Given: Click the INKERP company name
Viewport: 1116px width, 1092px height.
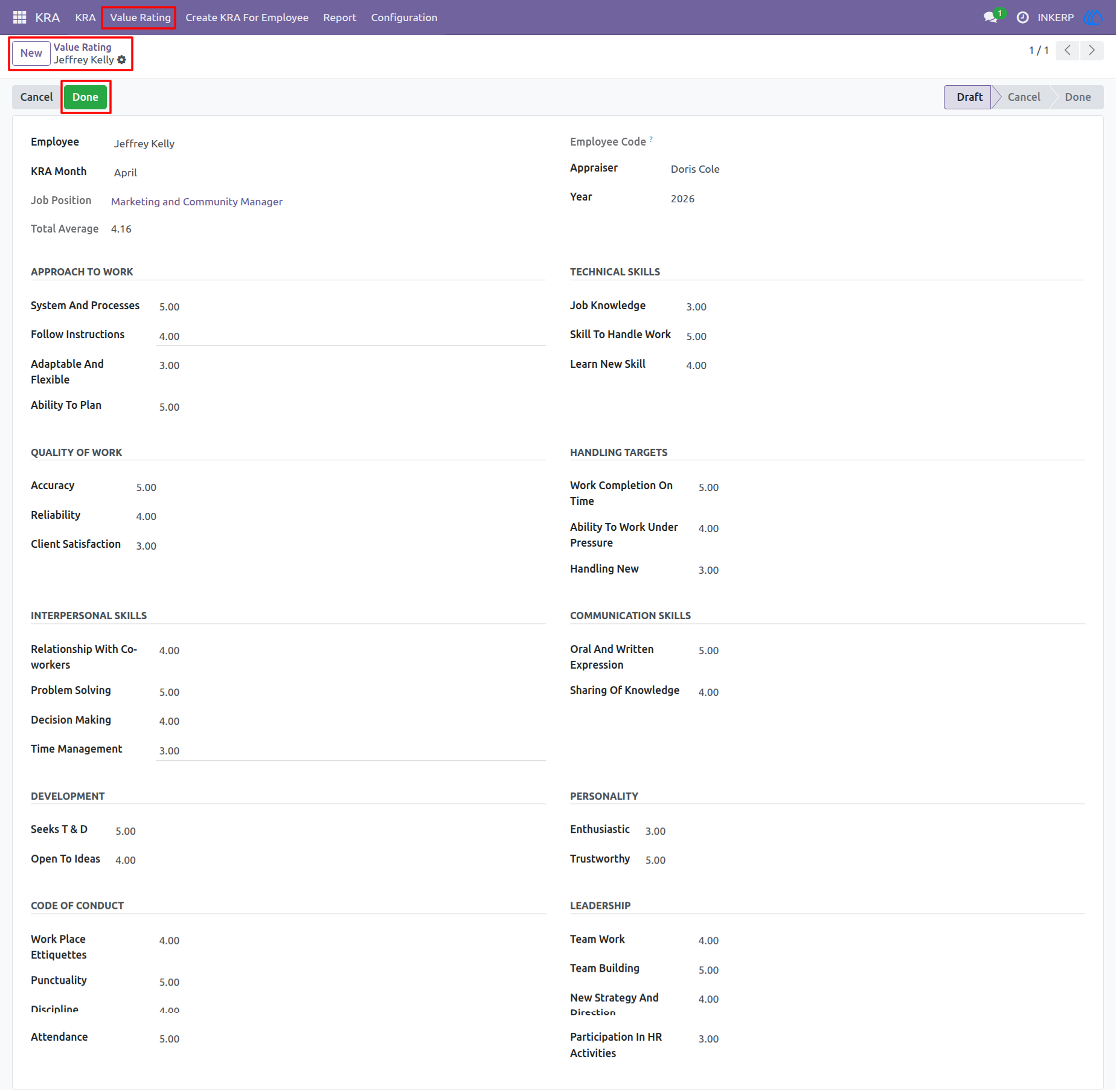Looking at the screenshot, I should click(1056, 18).
